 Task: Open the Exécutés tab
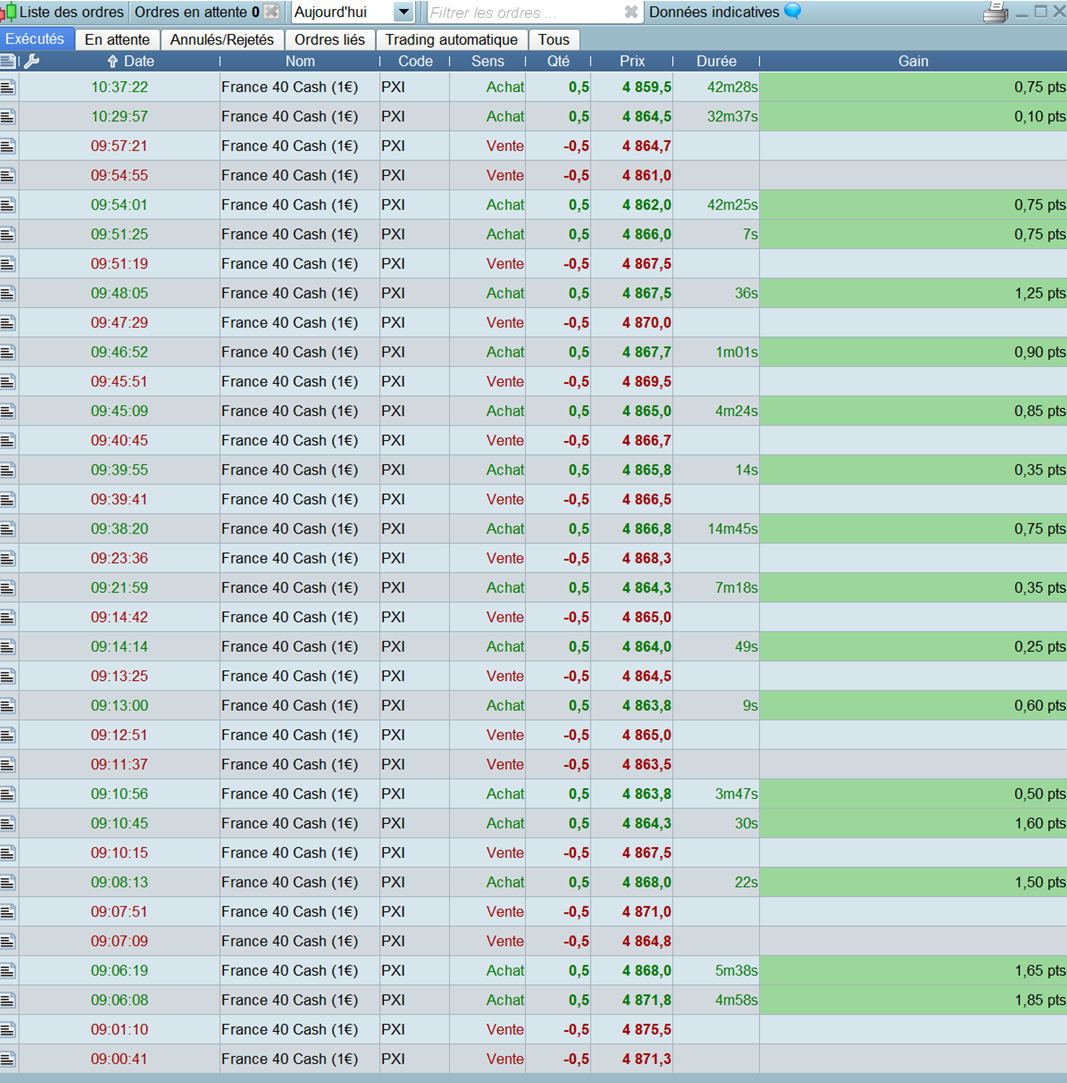36,39
